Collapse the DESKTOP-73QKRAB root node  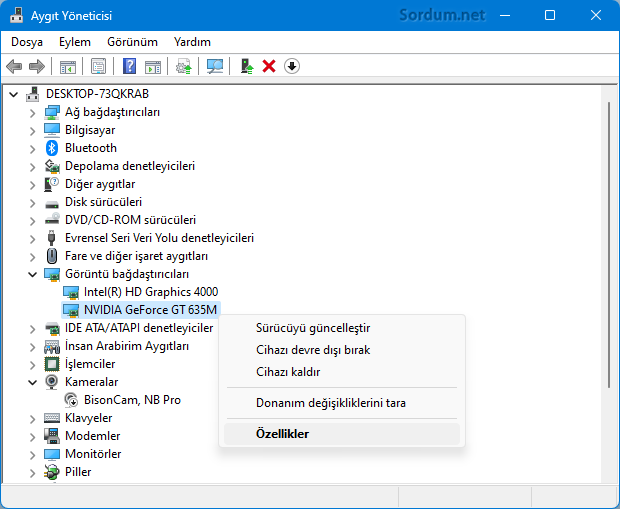[14, 95]
